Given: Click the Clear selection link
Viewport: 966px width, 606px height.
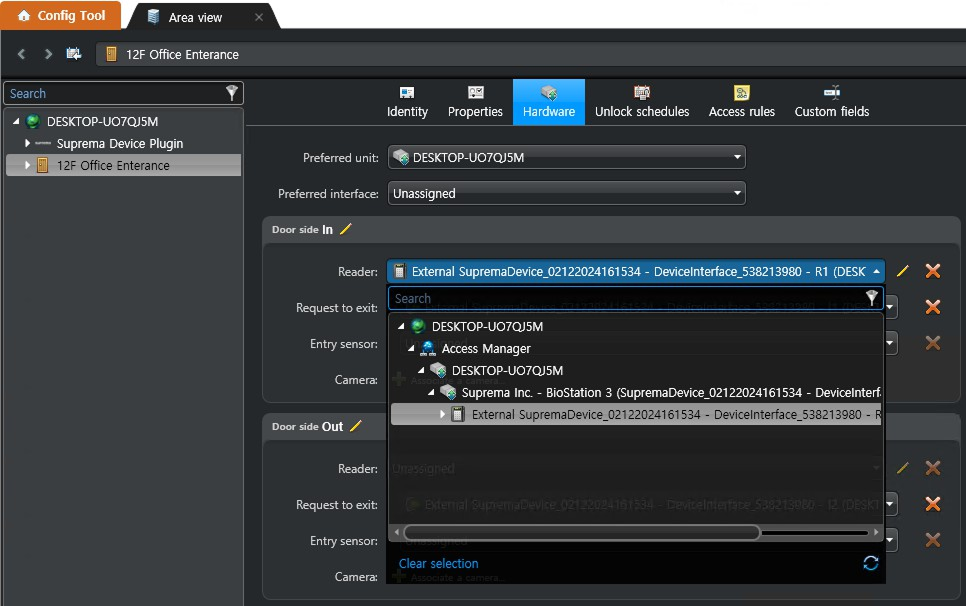Looking at the screenshot, I should click(438, 563).
